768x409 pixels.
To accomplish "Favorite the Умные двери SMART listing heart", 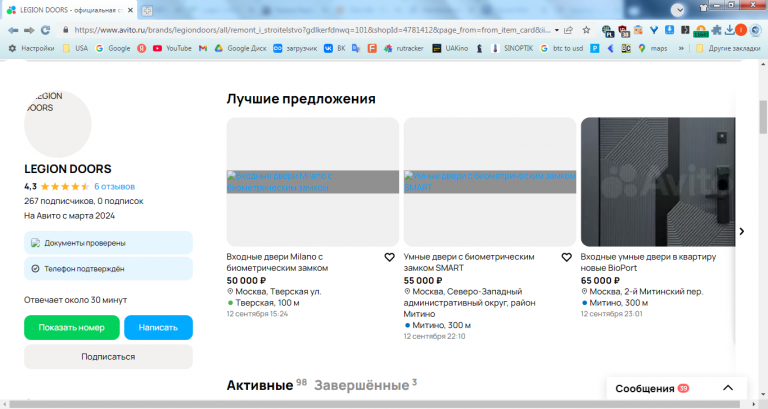I will pos(567,257).
